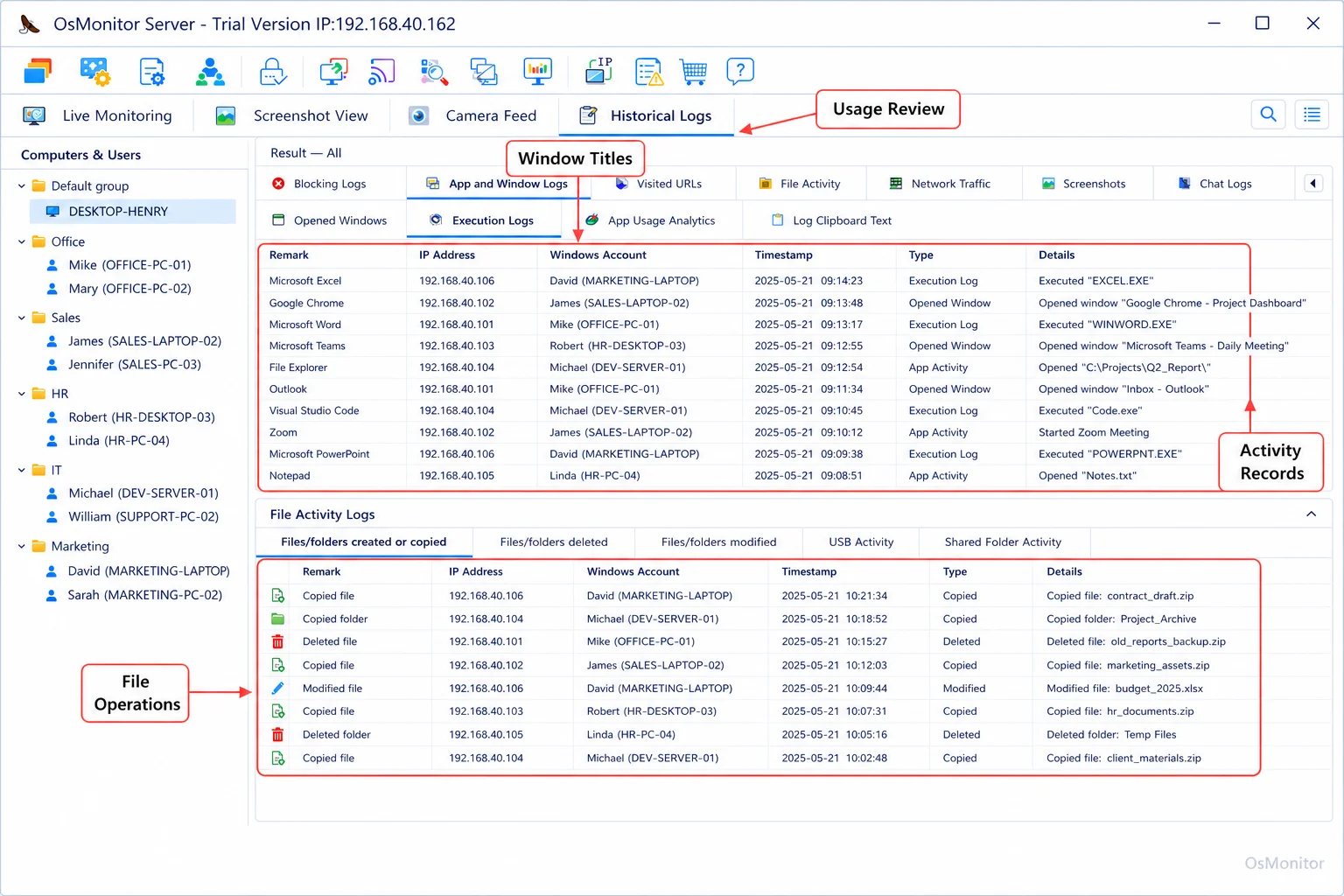
Task: Open the document with gear policy icon
Action: (152, 72)
